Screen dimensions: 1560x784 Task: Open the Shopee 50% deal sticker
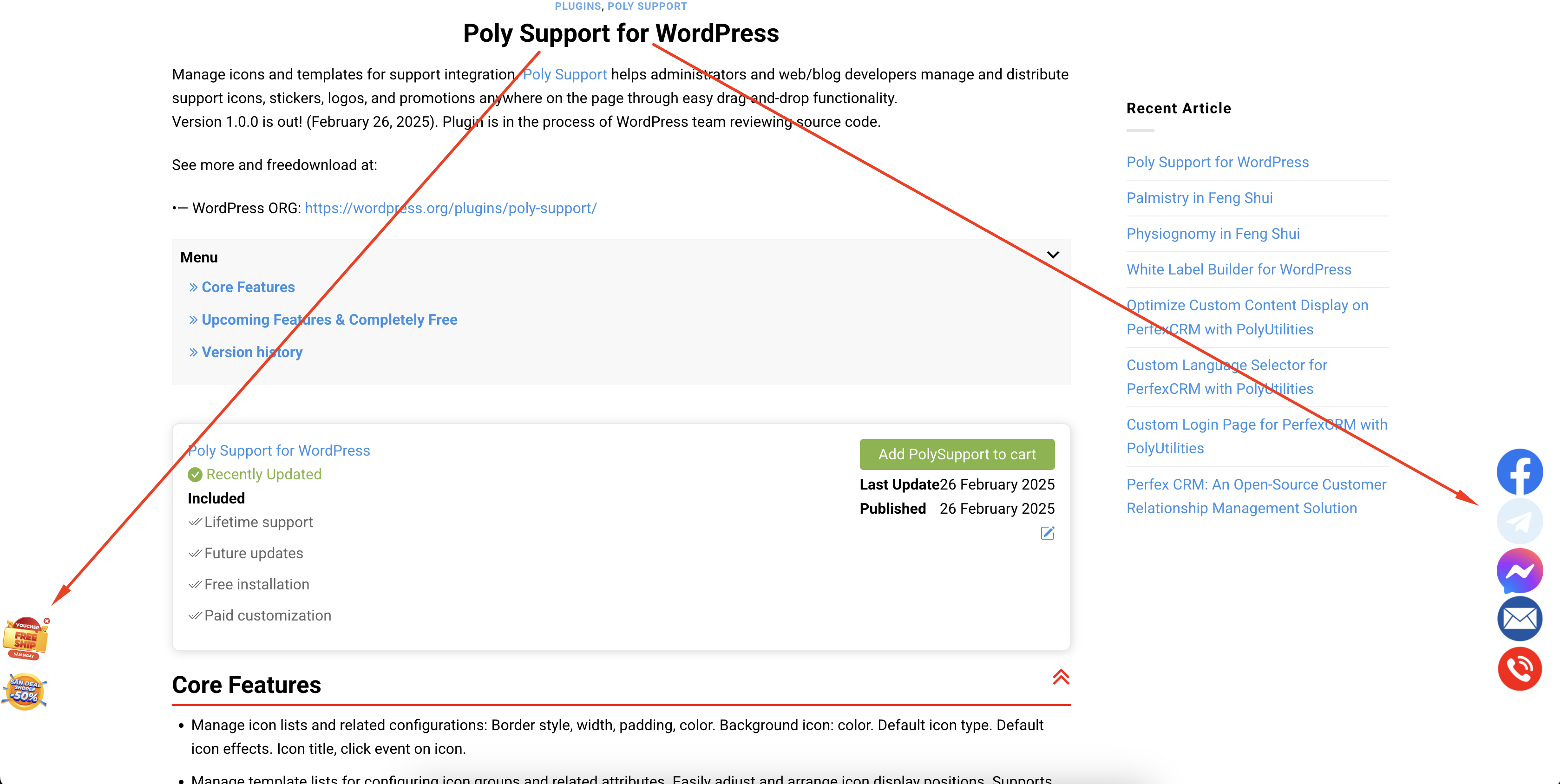pyautogui.click(x=24, y=692)
